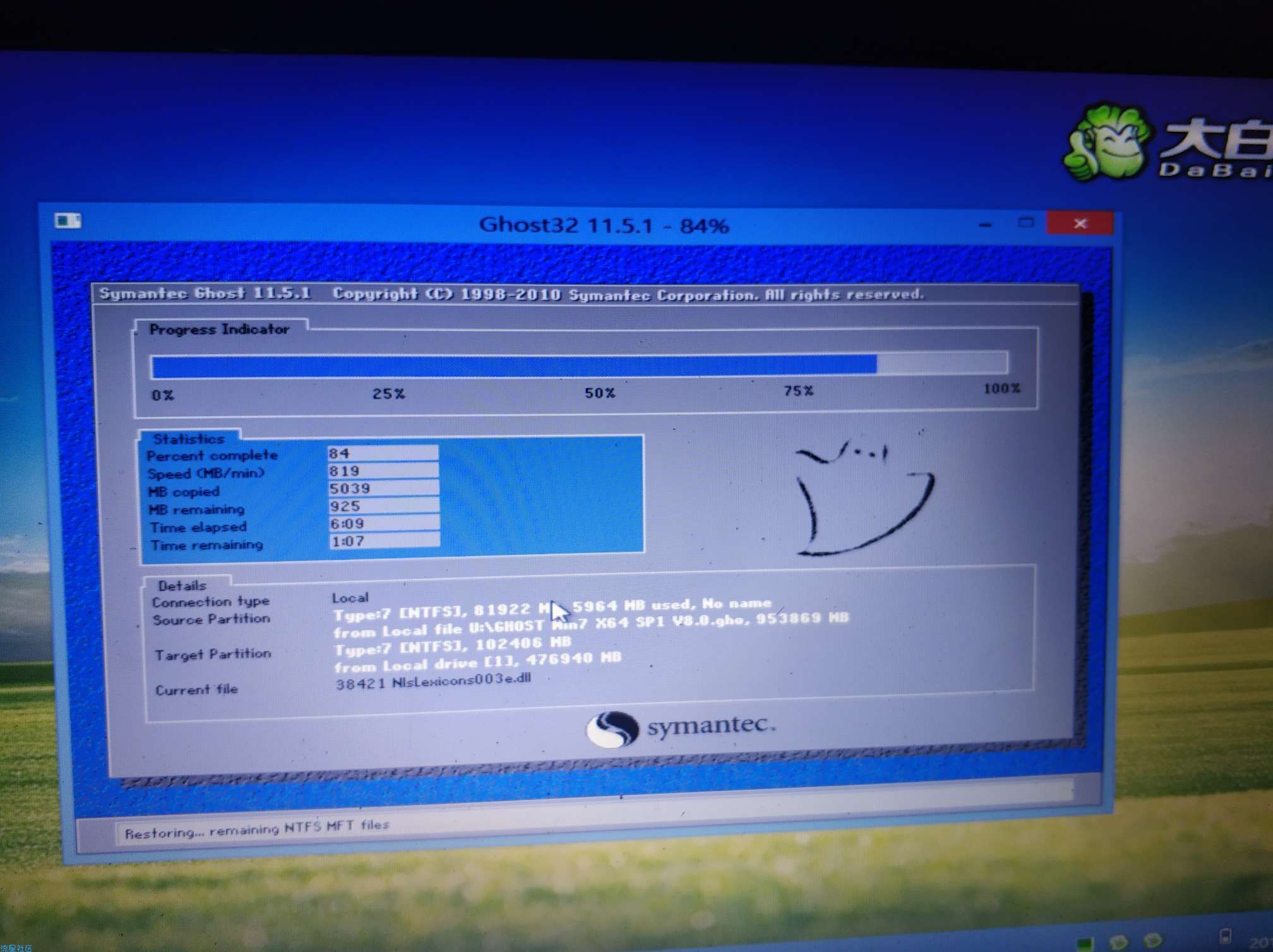Click the 25% progress scale mark
1273x952 pixels.
point(388,393)
